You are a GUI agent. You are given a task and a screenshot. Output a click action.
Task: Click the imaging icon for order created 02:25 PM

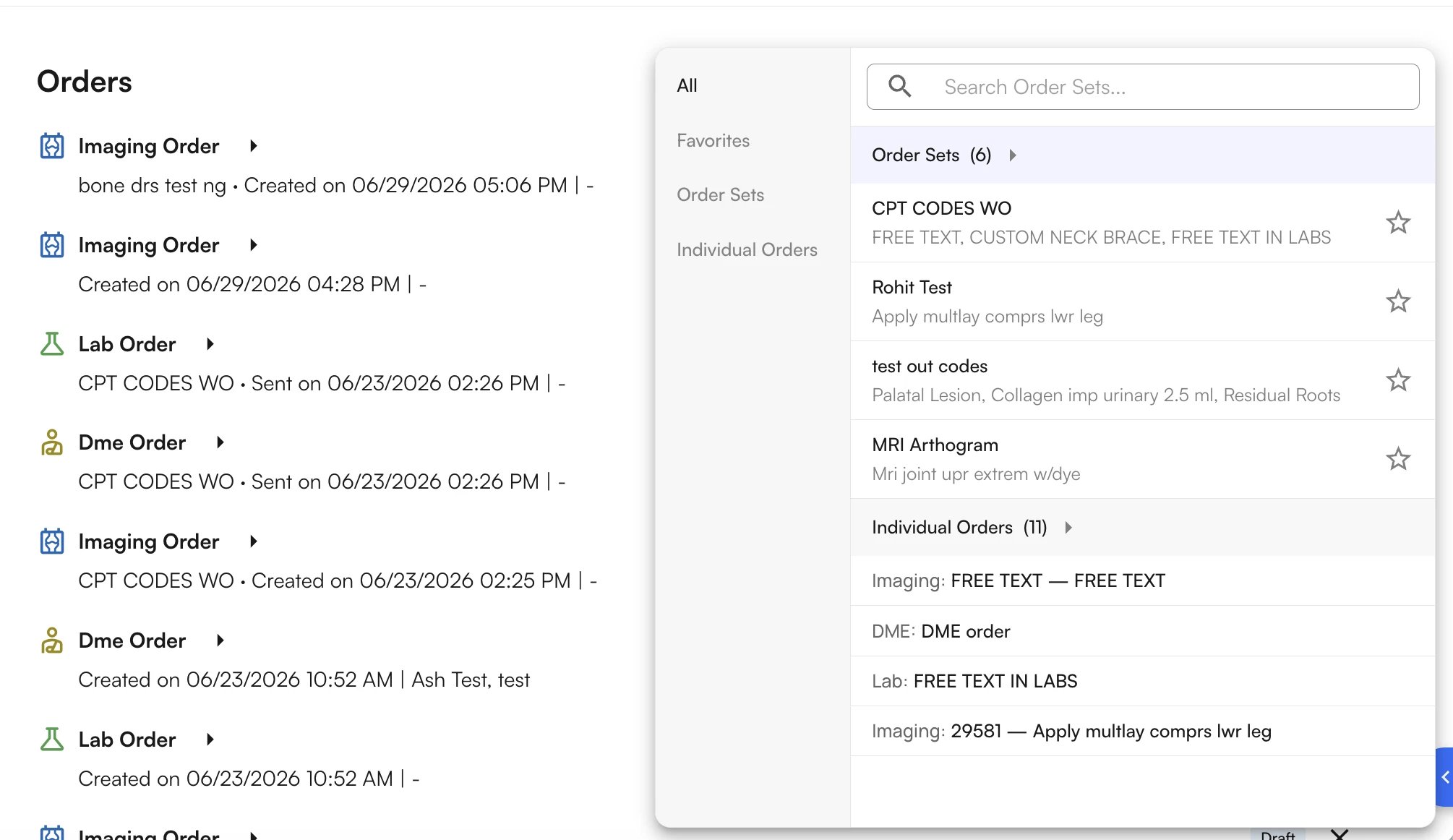click(x=52, y=541)
